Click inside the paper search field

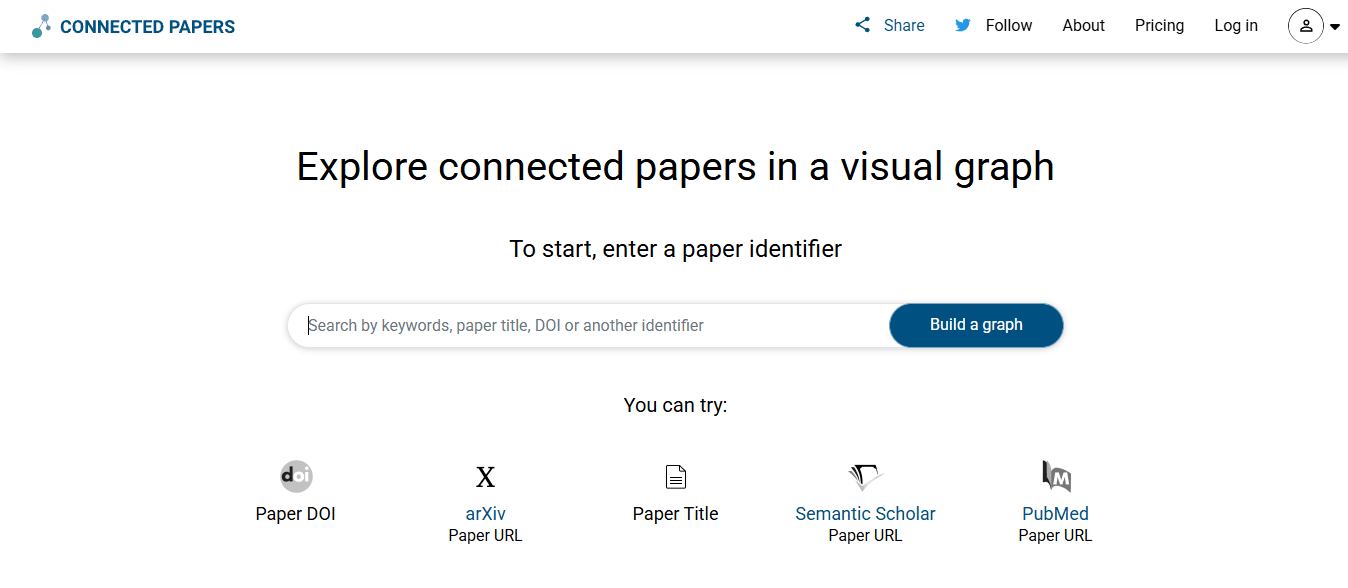click(590, 325)
